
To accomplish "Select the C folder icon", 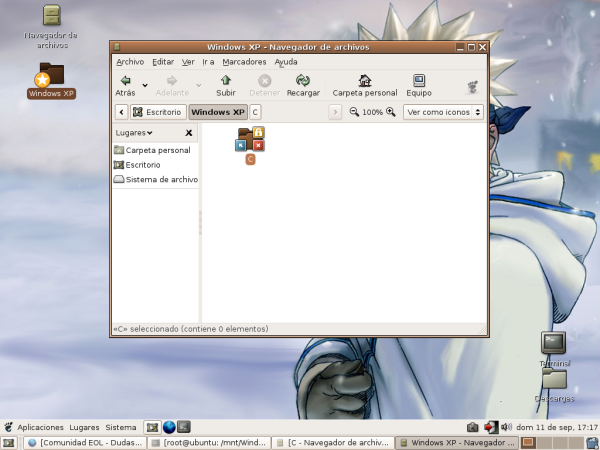I will pos(250,139).
